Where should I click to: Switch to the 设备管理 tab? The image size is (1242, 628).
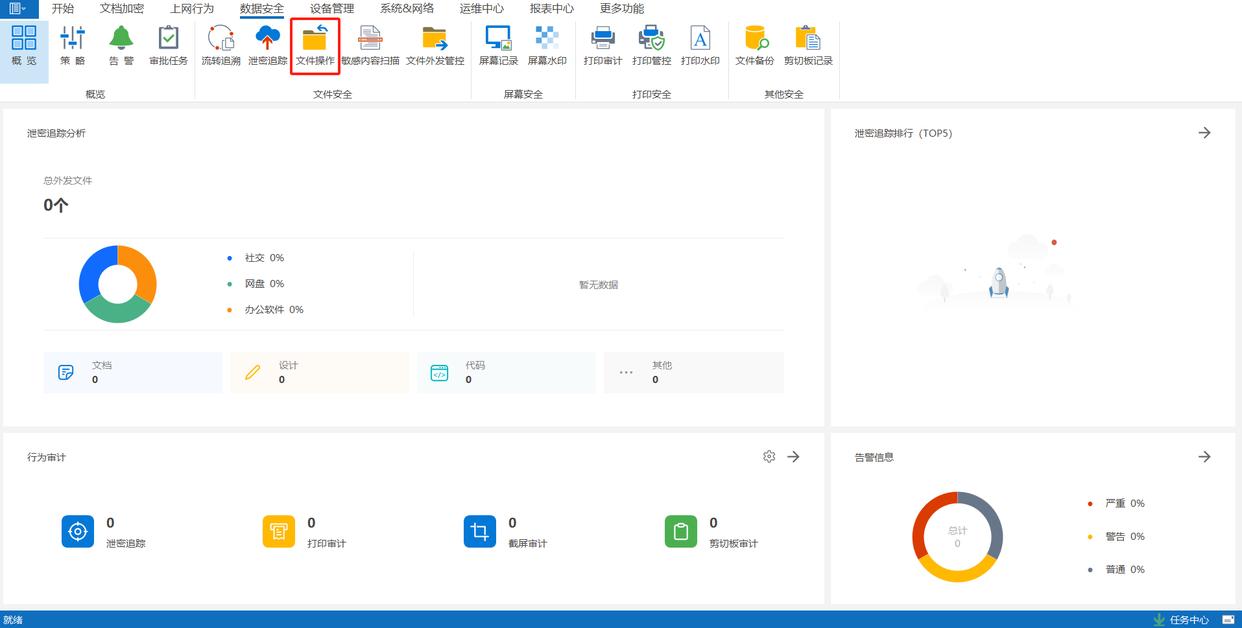point(332,9)
